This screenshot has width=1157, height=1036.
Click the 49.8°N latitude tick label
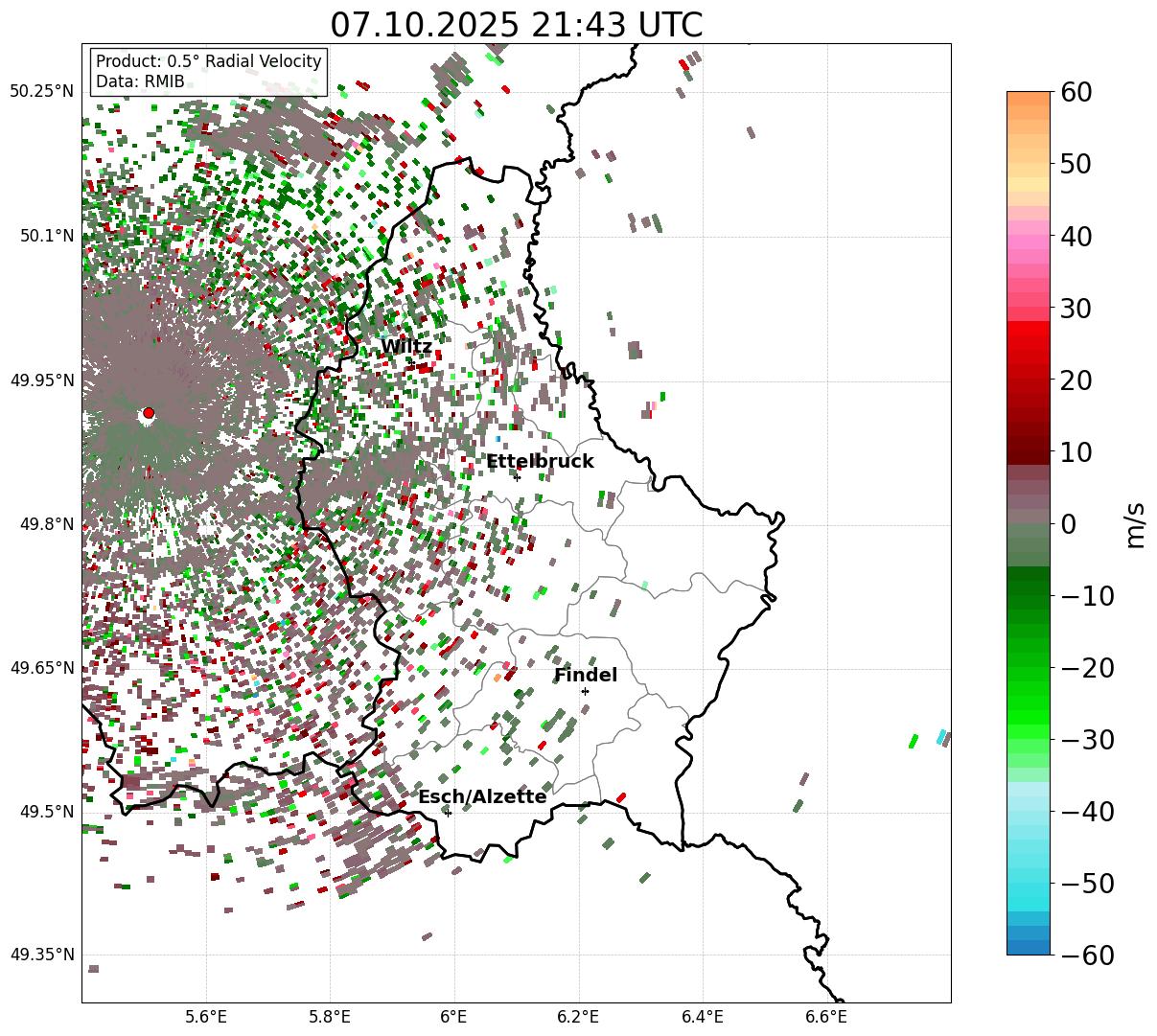(x=47, y=524)
